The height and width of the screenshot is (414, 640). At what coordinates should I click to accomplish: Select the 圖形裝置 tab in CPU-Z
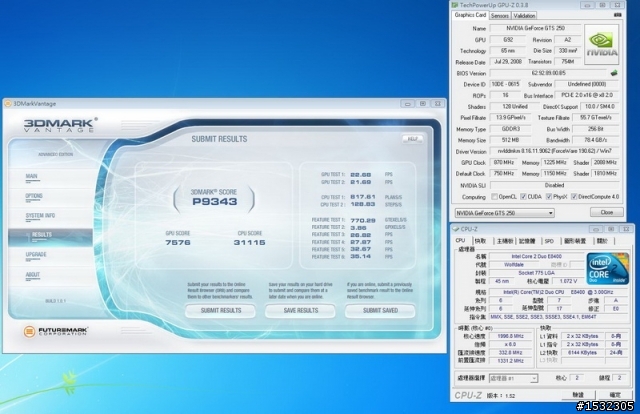pyautogui.click(x=575, y=241)
